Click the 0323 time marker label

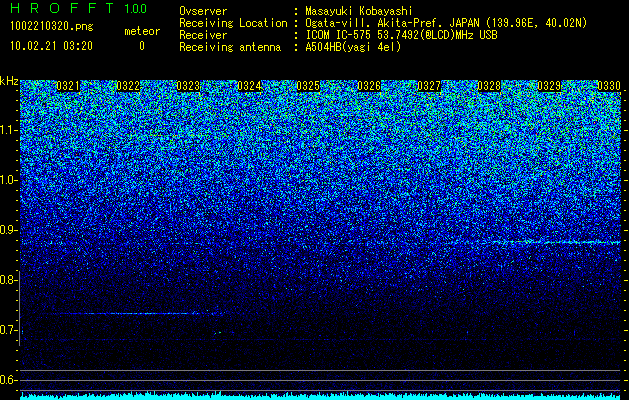tap(188, 86)
